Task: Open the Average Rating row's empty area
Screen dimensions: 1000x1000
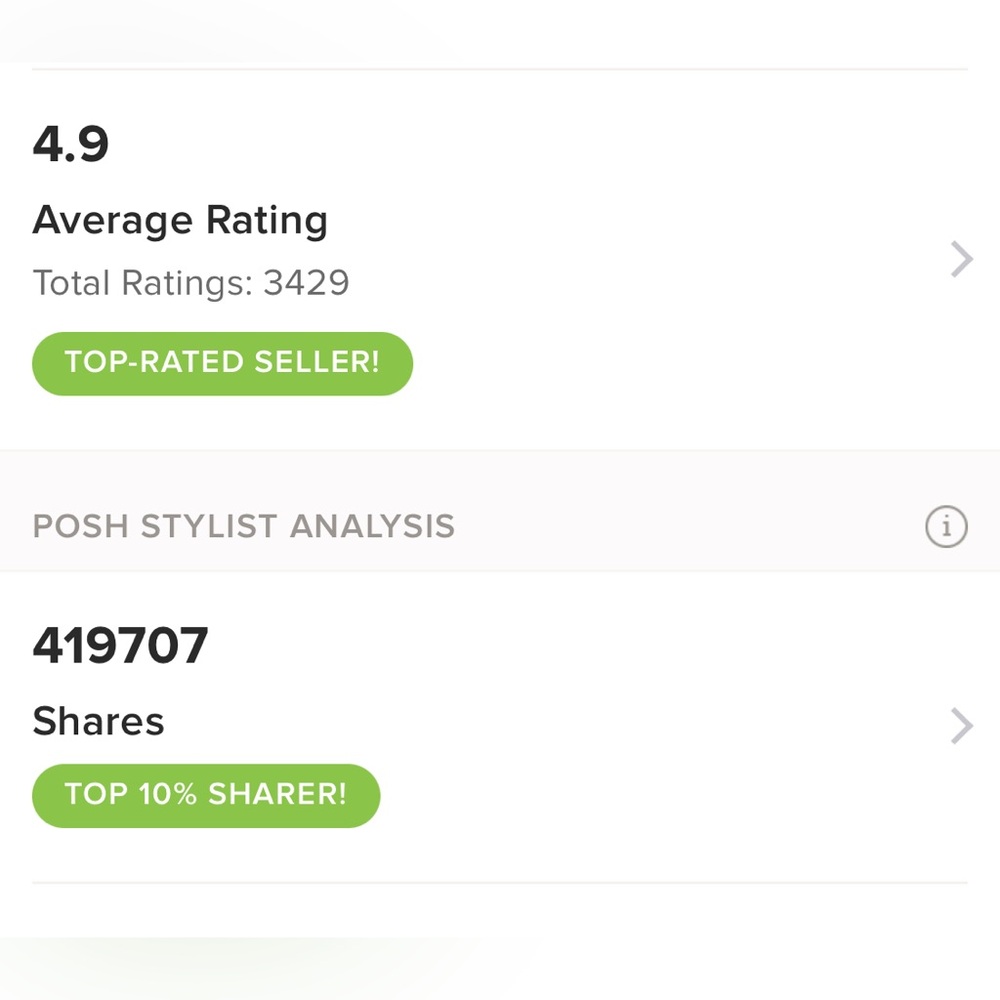Action: point(638,259)
